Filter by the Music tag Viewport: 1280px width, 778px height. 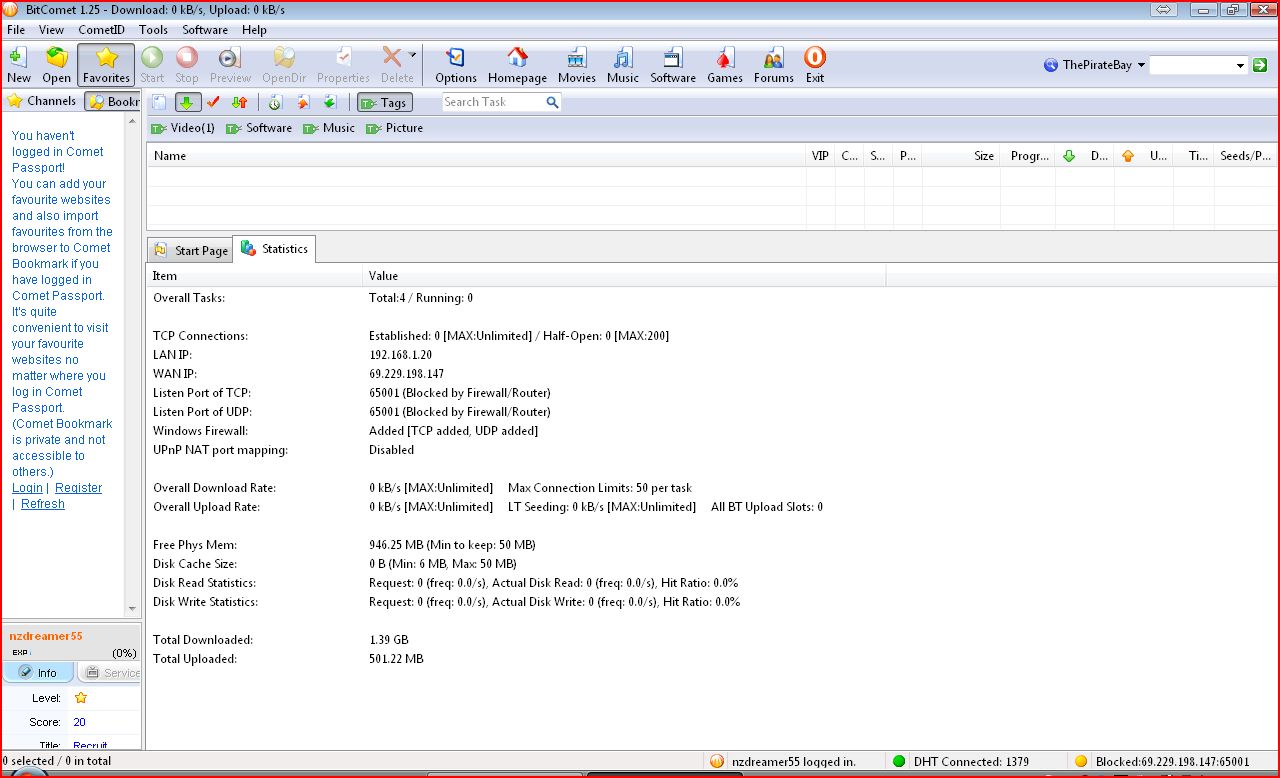pyautogui.click(x=329, y=128)
